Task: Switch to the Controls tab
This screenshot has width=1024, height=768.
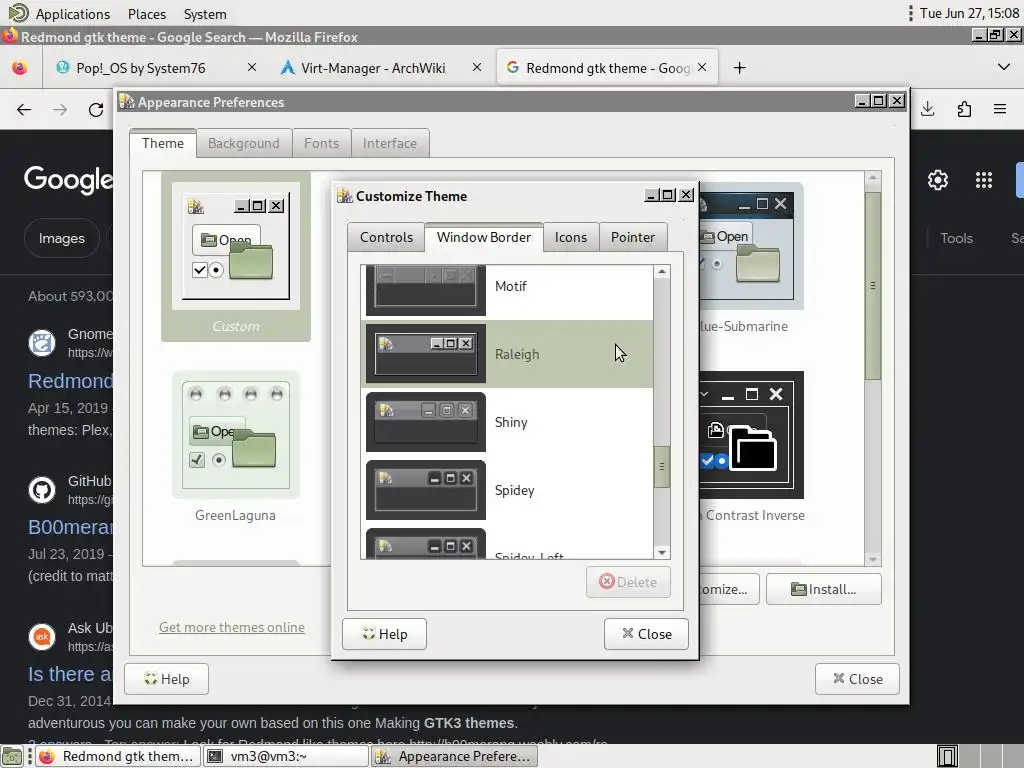Action: click(x=386, y=237)
